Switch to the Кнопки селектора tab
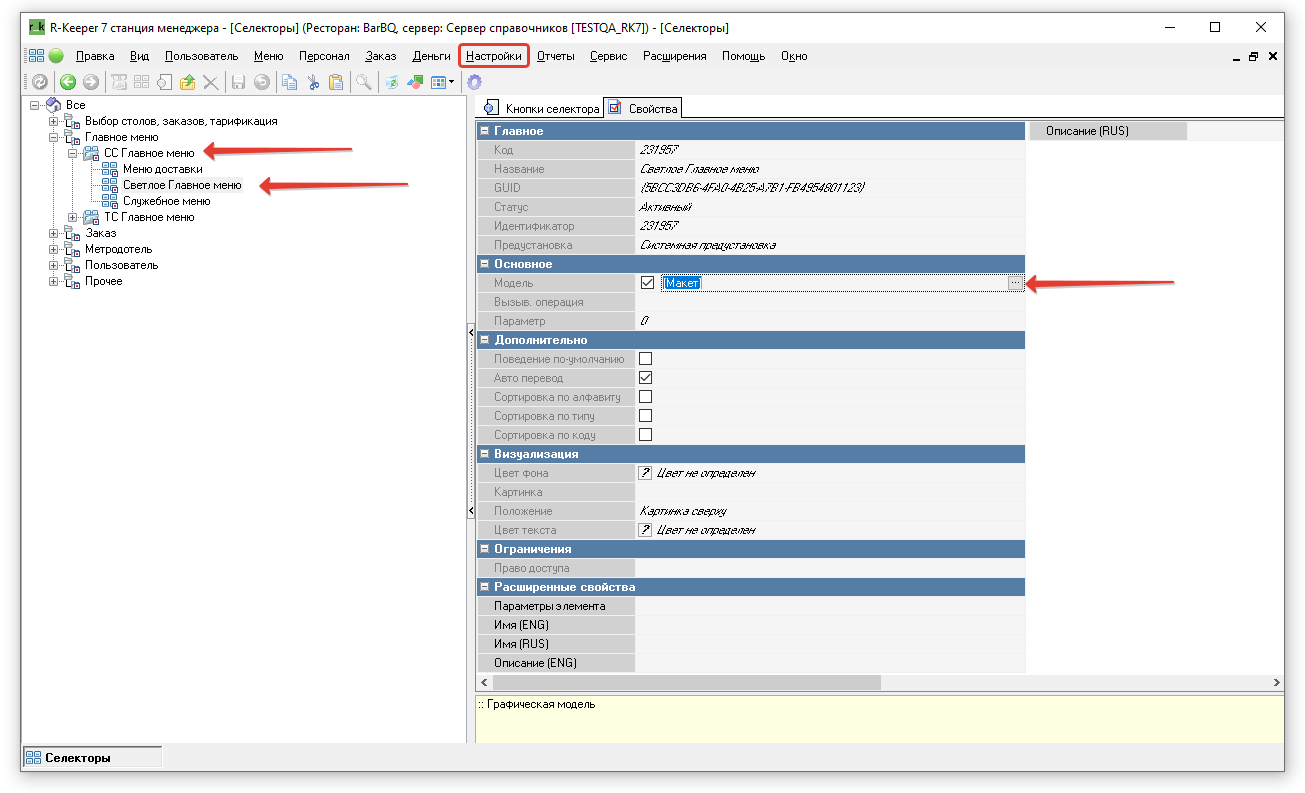Image resolution: width=1305 pixels, height=793 pixels. click(x=542, y=108)
